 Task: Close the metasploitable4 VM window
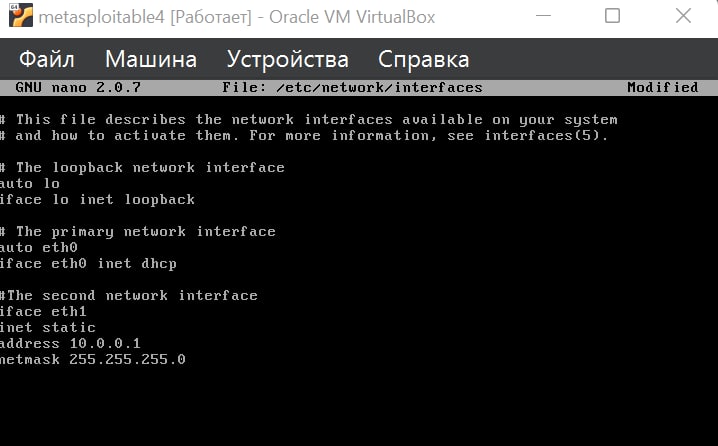coord(683,16)
